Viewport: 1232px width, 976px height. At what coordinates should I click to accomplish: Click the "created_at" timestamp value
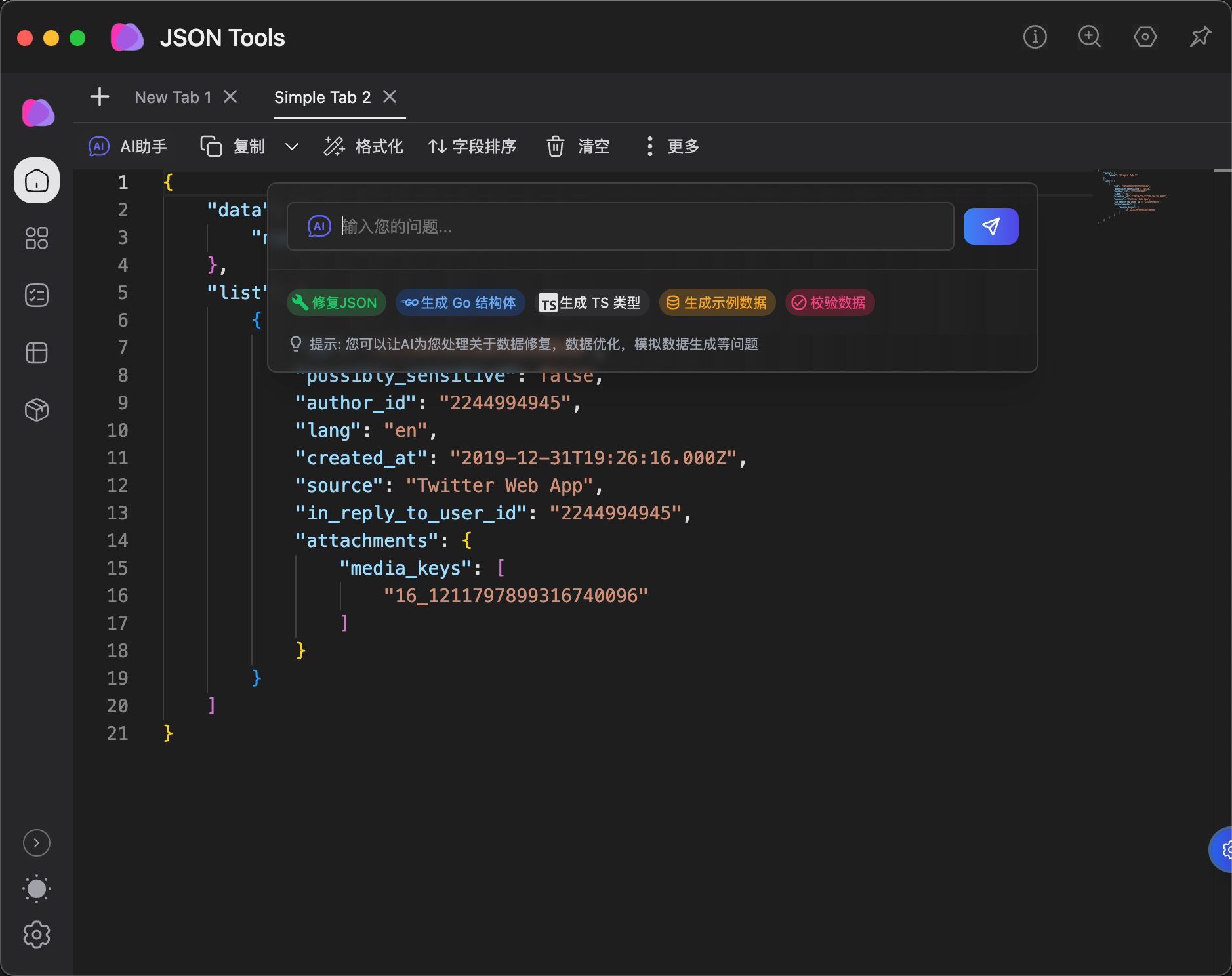594,458
